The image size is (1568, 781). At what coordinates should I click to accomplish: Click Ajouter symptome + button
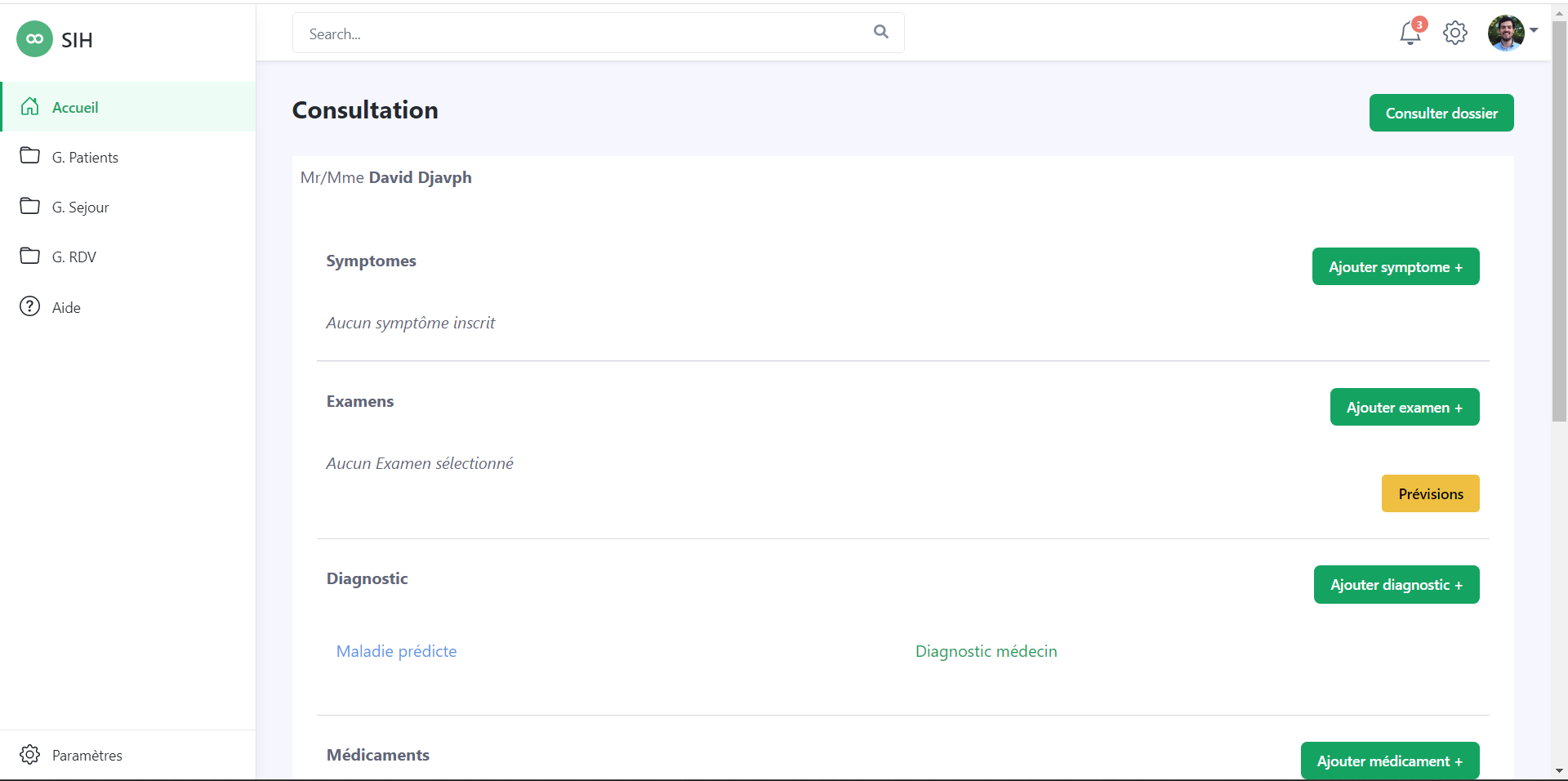1395,267
